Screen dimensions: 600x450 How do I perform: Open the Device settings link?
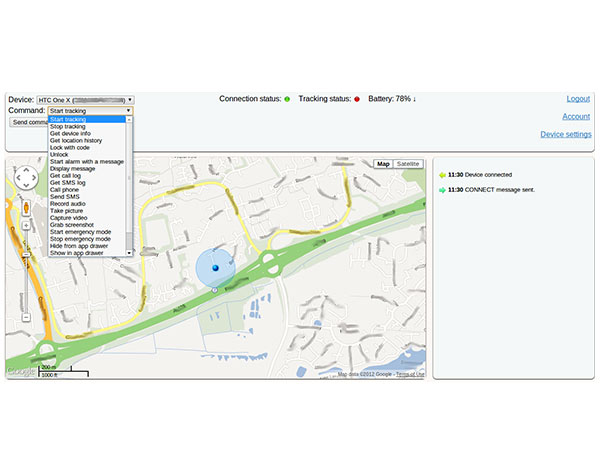coord(565,134)
